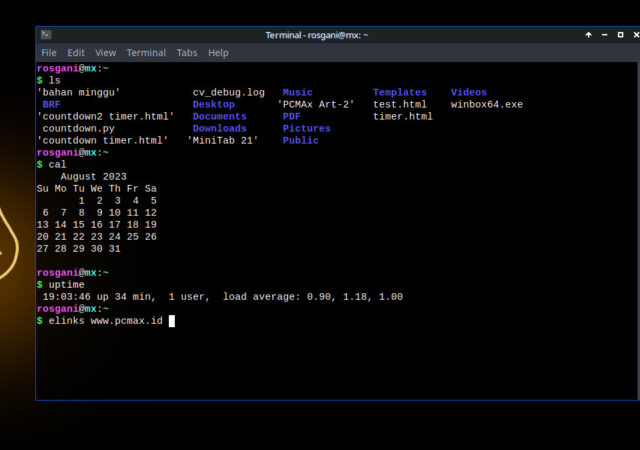Open the View menu

(x=105, y=53)
